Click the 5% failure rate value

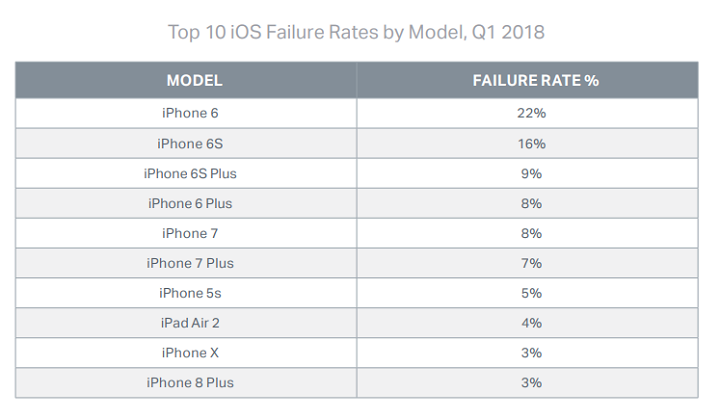pos(531,293)
